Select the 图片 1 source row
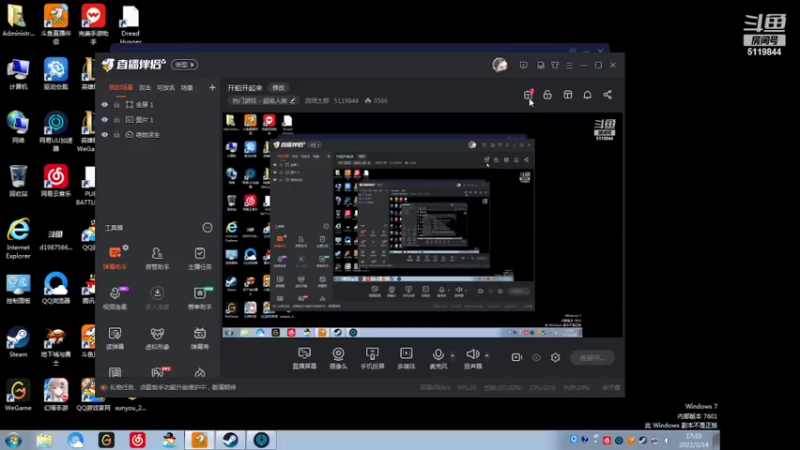Screen dimensions: 800x450 157,119
